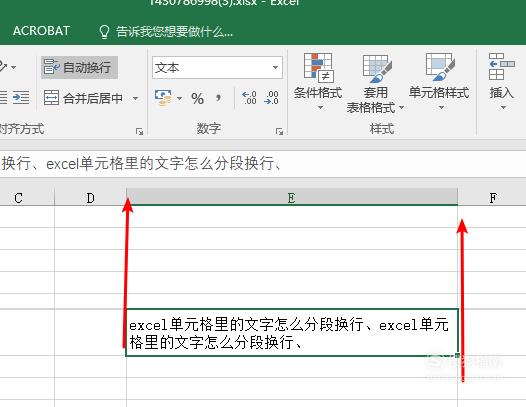Select column C header
The image size is (526, 407).
[27, 197]
